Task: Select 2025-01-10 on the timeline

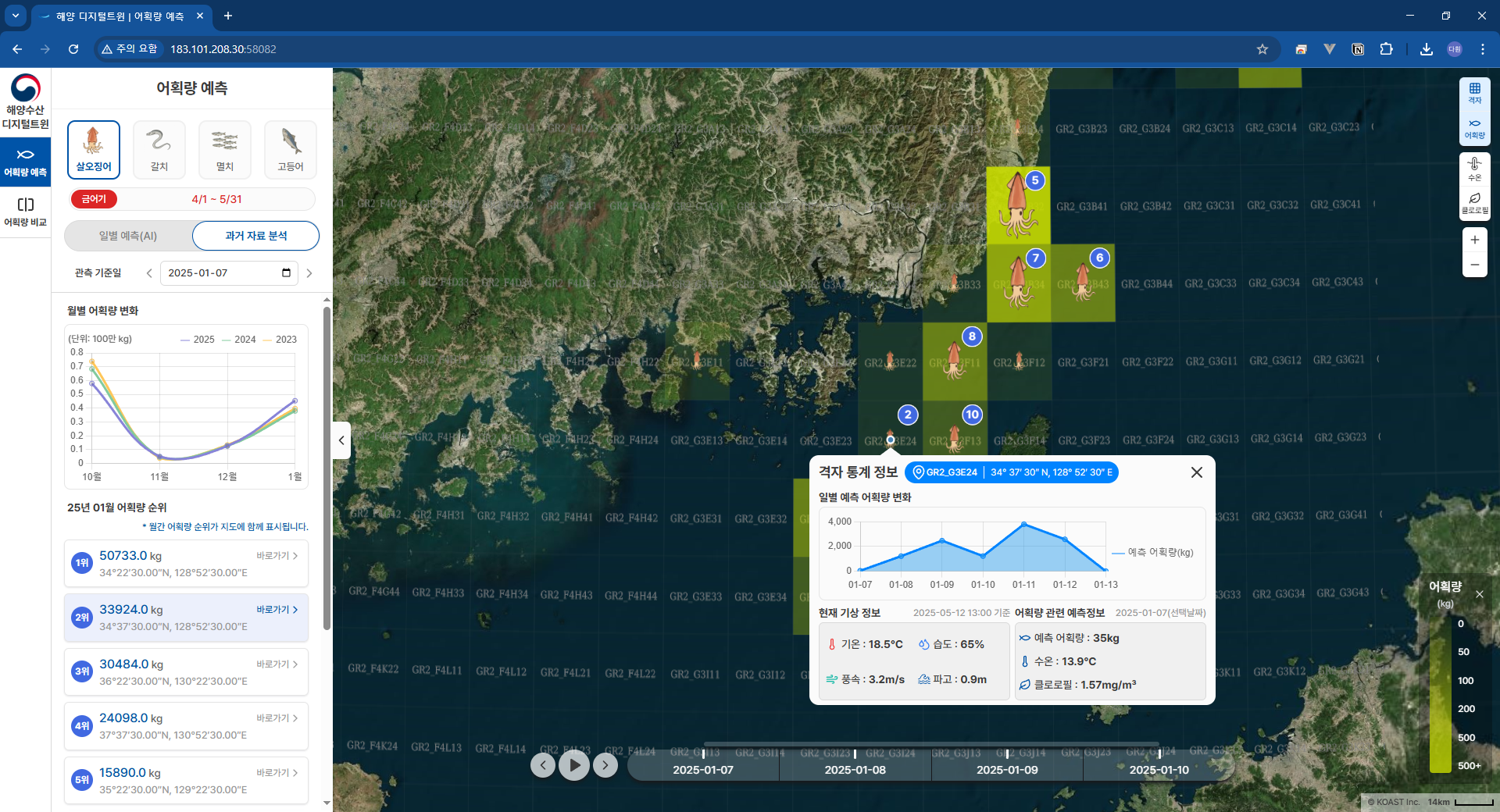Action: point(1159,770)
